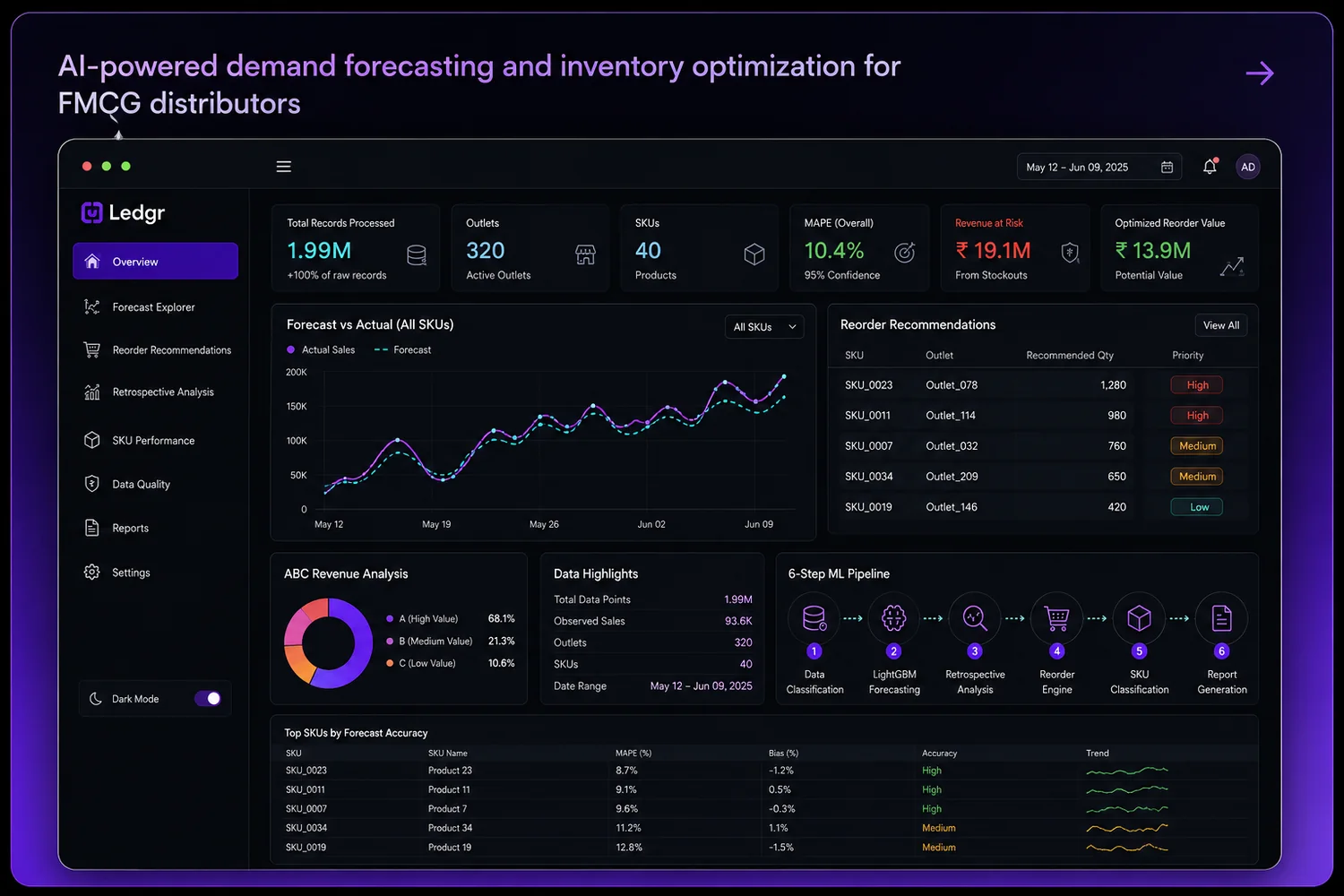Click the ABC Revenue donut chart
This screenshot has height=896, width=1344.
[329, 643]
